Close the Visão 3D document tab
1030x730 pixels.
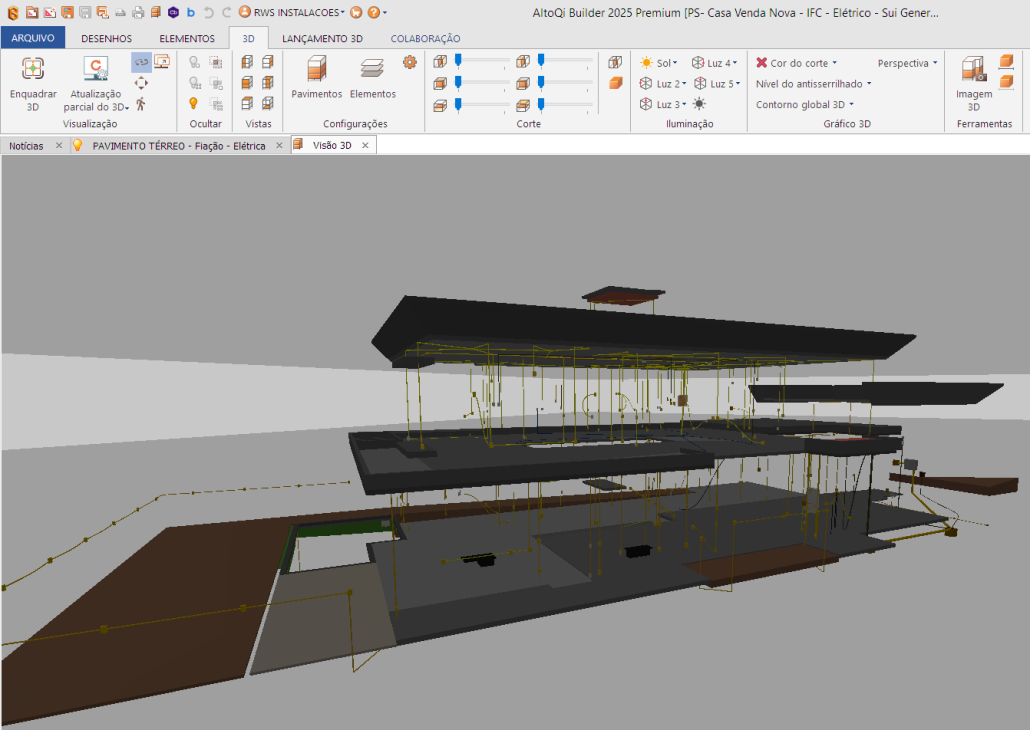click(x=365, y=146)
